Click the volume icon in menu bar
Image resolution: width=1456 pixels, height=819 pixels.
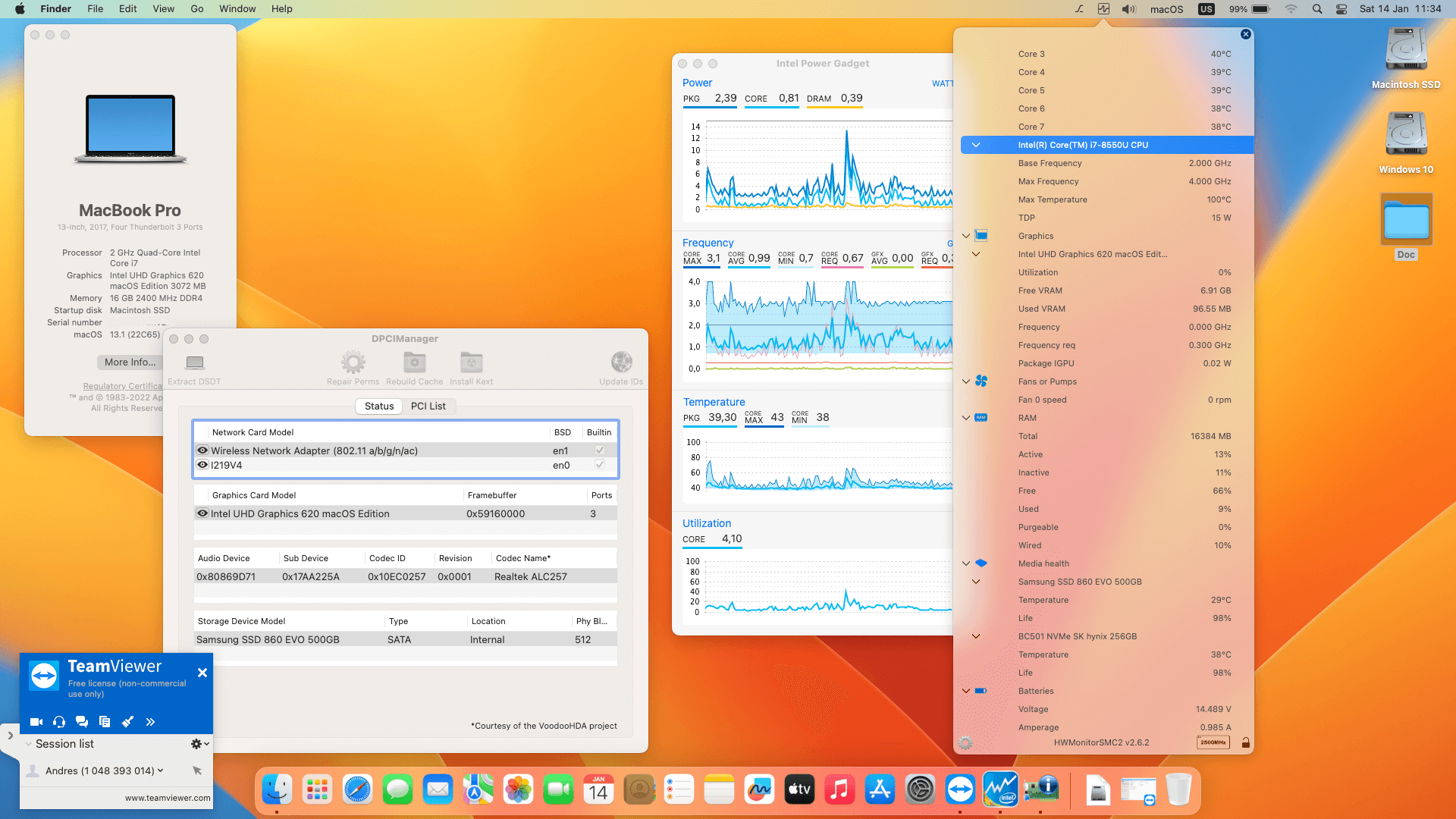pyautogui.click(x=1129, y=9)
